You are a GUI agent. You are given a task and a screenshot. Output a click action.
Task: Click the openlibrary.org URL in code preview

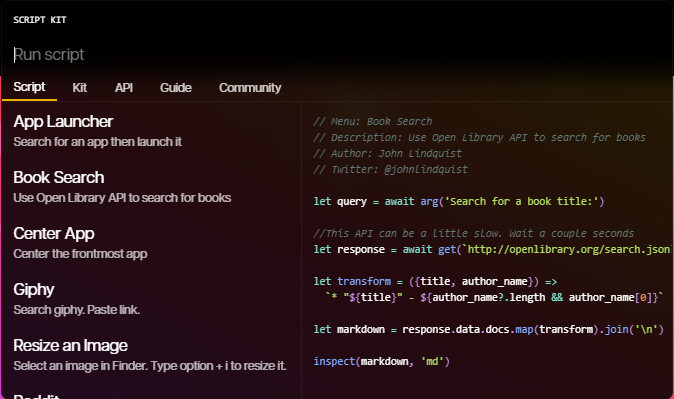[x=568, y=249]
